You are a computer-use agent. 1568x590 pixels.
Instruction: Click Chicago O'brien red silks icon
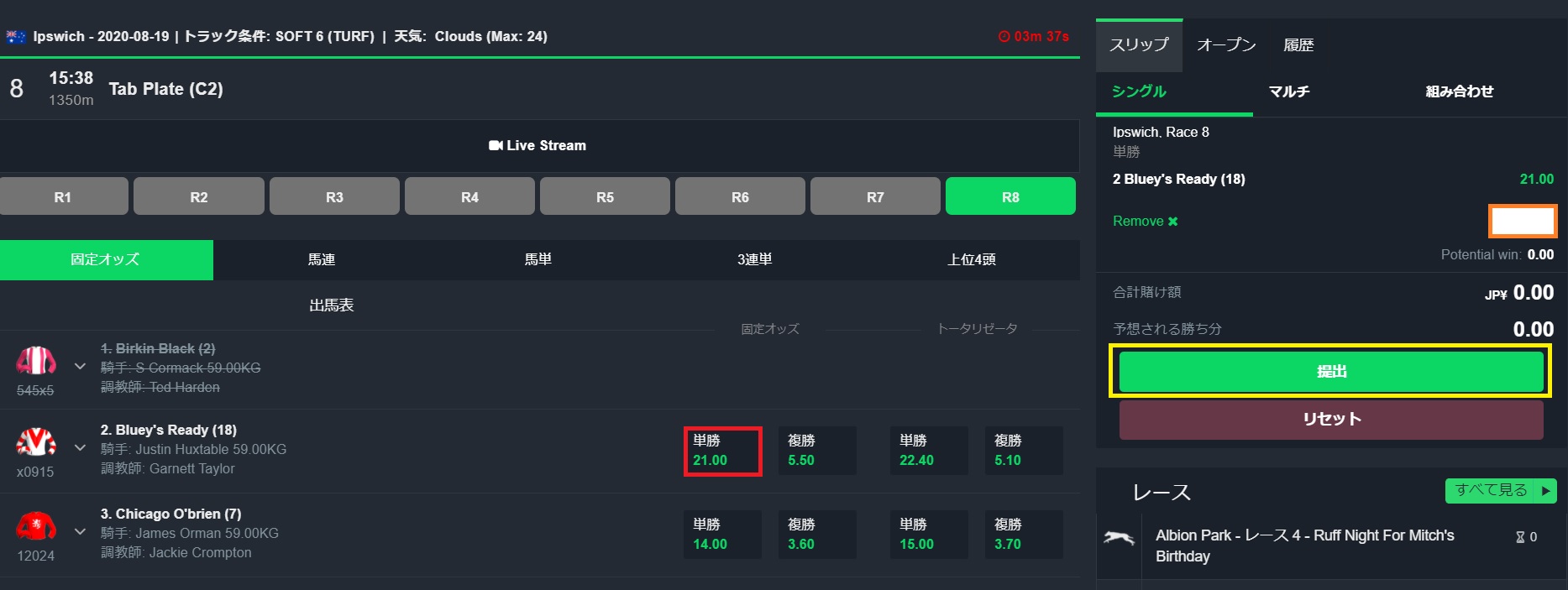(36, 526)
